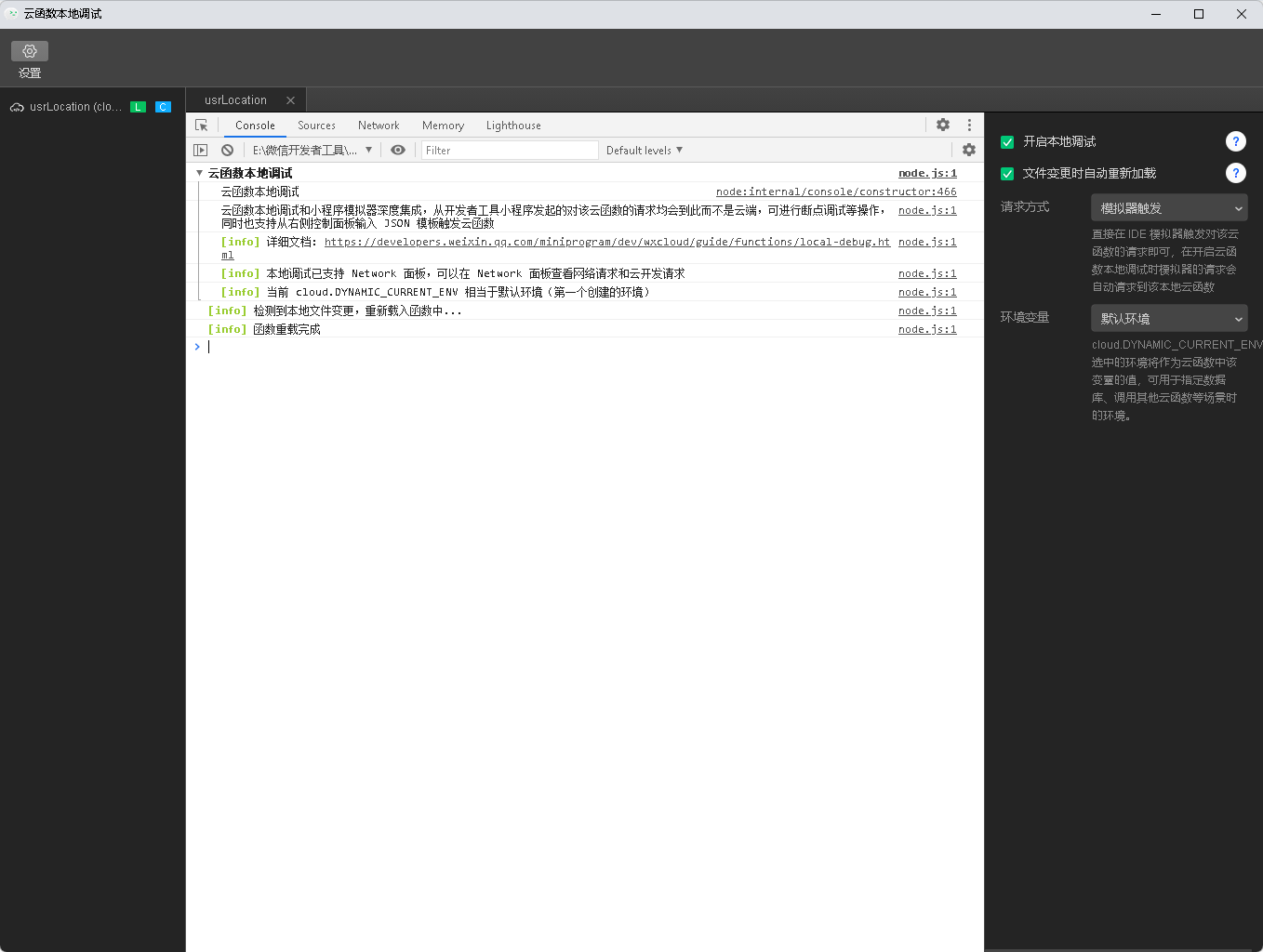Image resolution: width=1263 pixels, height=952 pixels.
Task: Open console settings gear in filter bar
Action: (969, 150)
